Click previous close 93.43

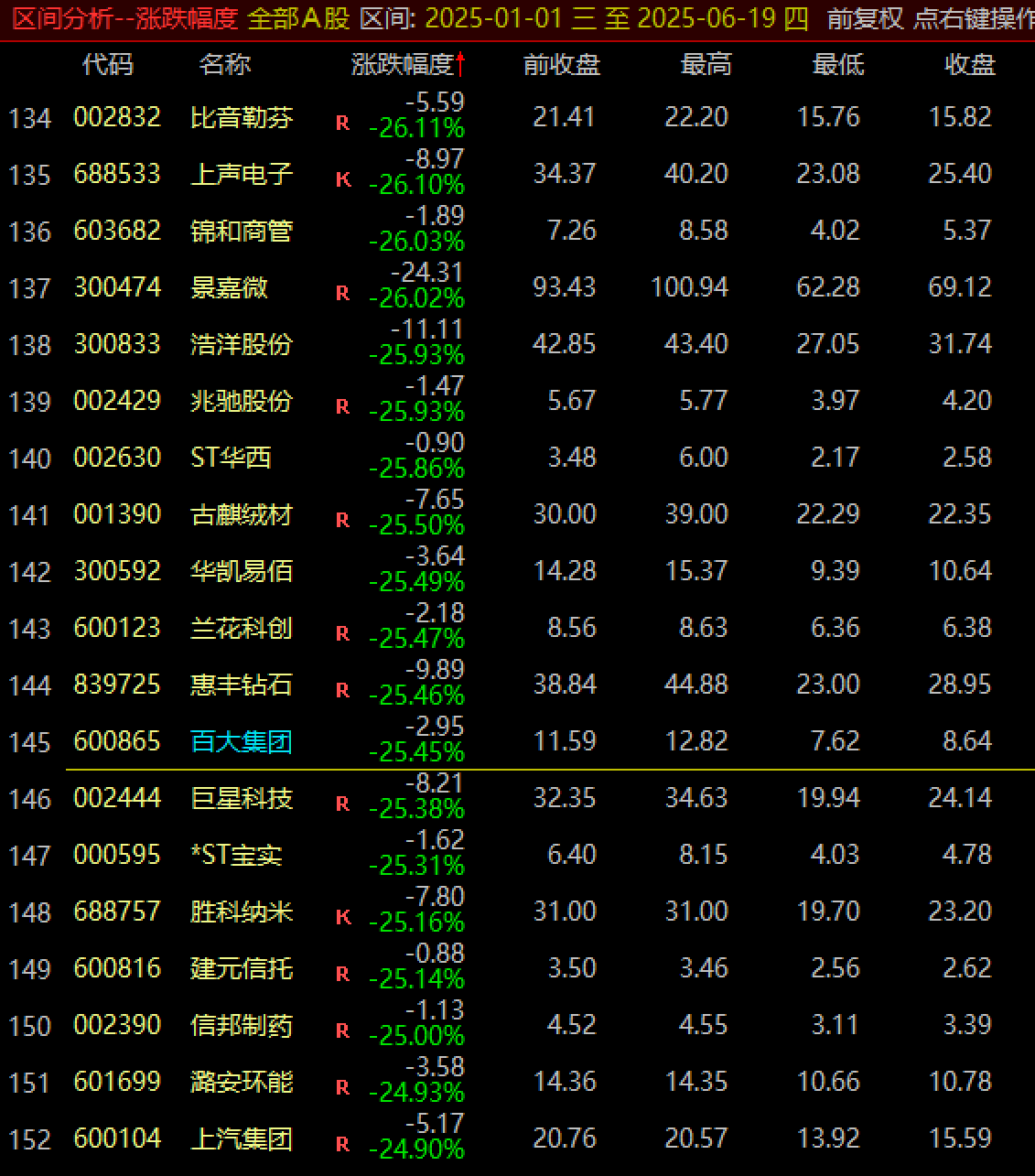[565, 287]
